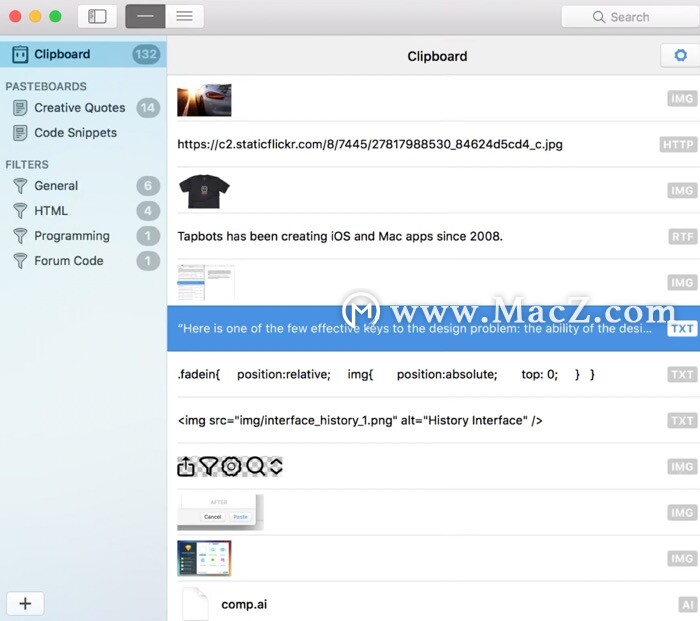The width and height of the screenshot is (700, 621).
Task: Click the Forum Code funnel icon
Action: pyautogui.click(x=20, y=261)
